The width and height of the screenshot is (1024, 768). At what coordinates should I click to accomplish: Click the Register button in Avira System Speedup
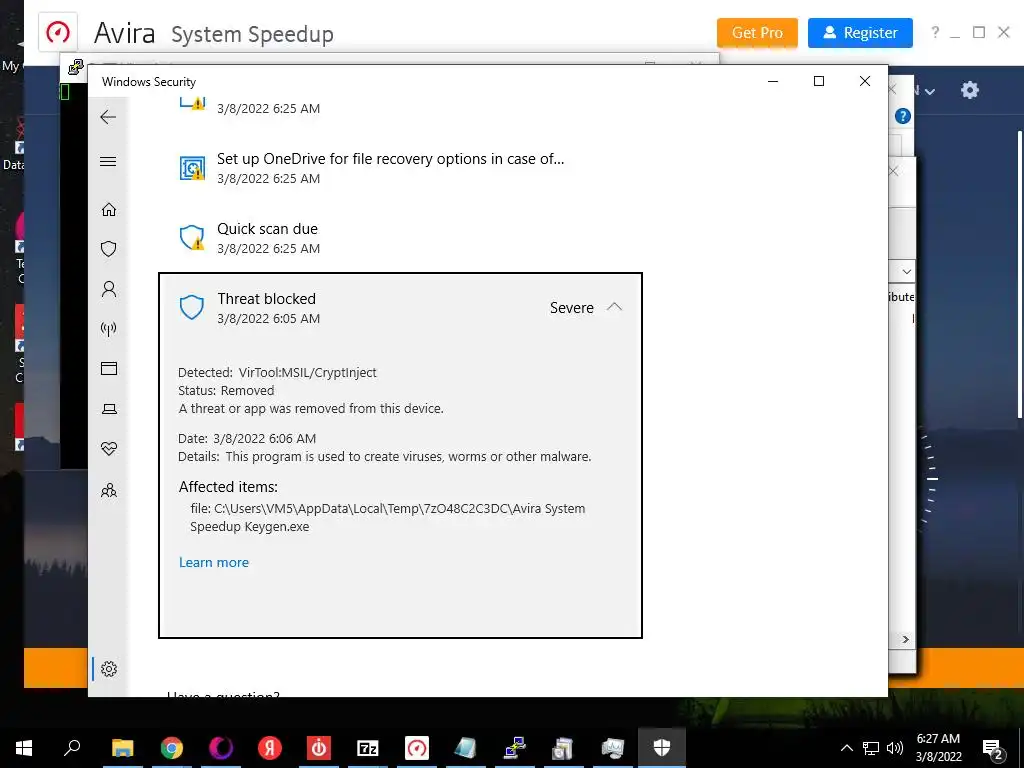pos(860,33)
